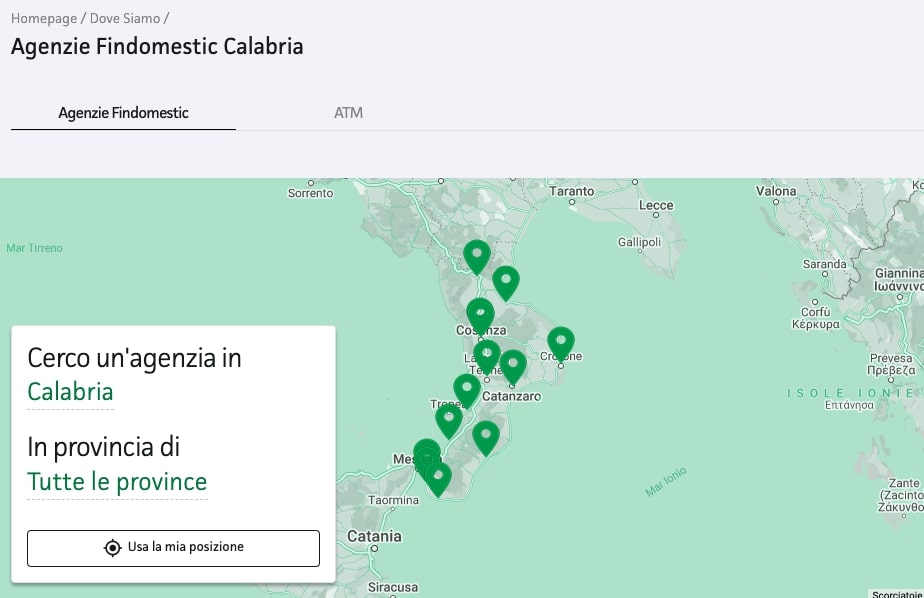
Task: Select the map pin near Tropea
Action: 448,415
